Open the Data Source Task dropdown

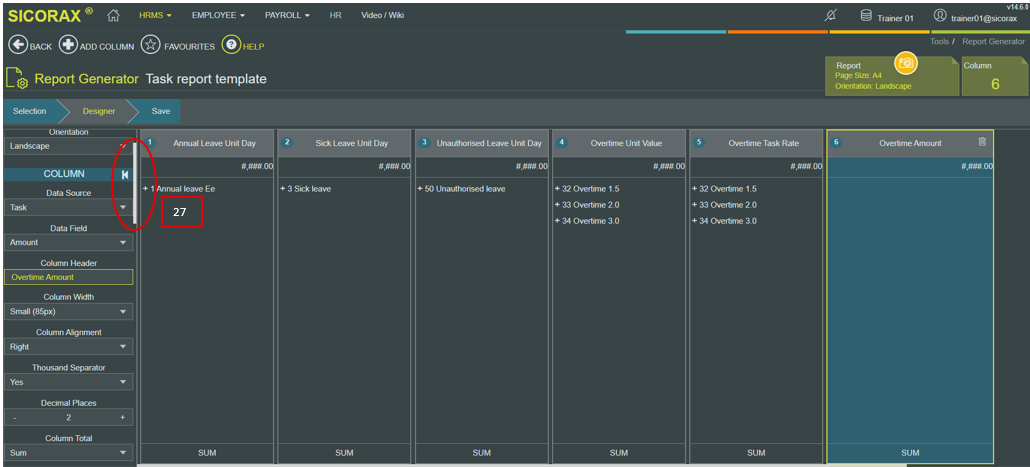pos(68,207)
